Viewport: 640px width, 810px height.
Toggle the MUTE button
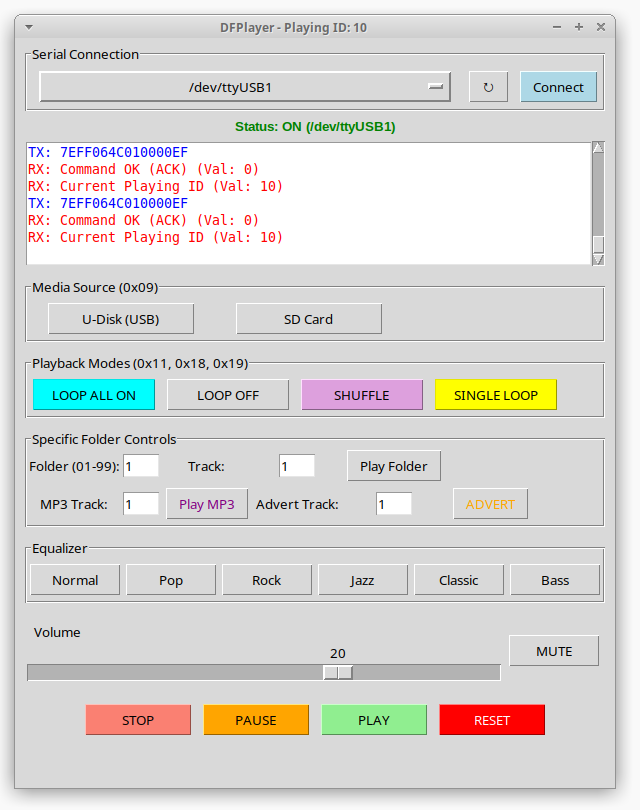(554, 651)
